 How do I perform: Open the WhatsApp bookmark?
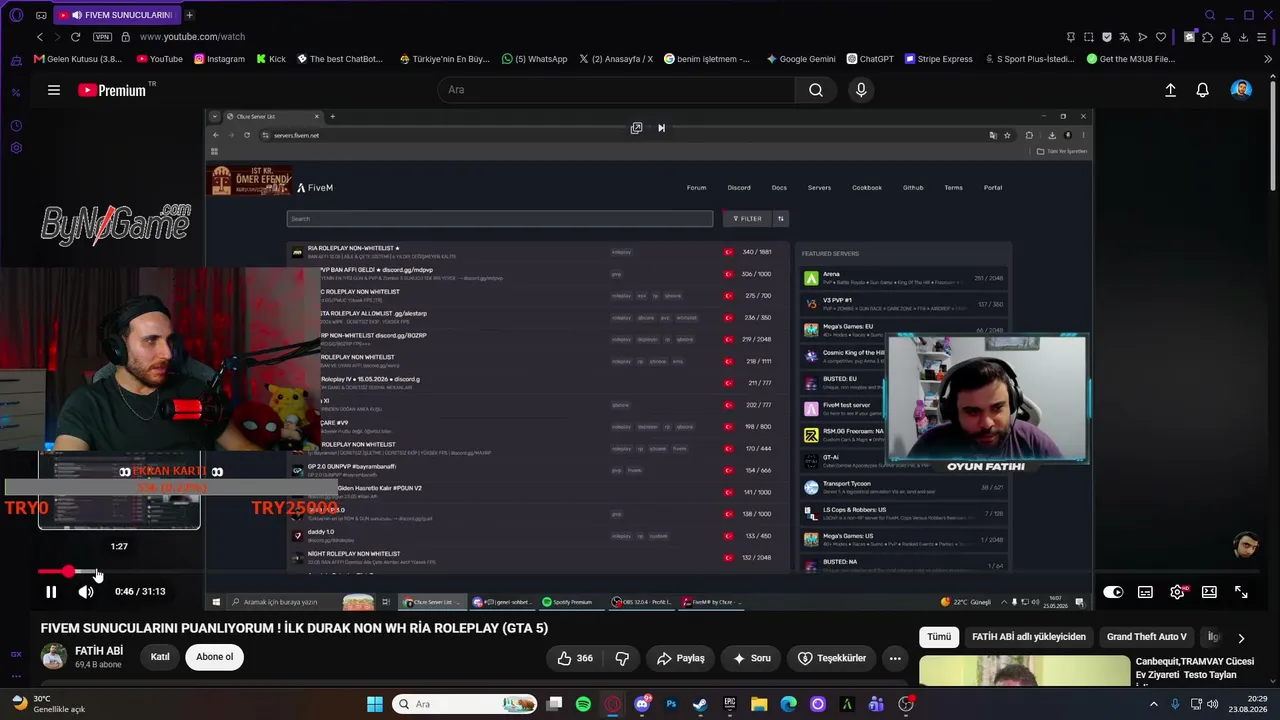(535, 59)
